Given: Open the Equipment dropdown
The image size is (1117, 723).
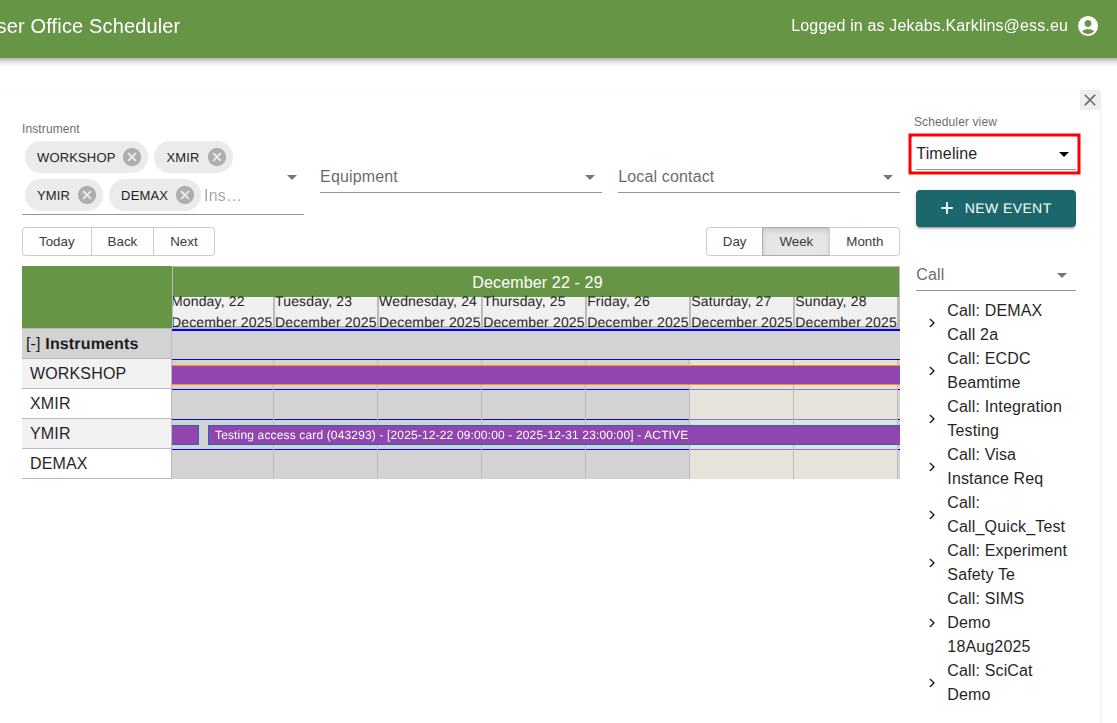Looking at the screenshot, I should point(589,176).
